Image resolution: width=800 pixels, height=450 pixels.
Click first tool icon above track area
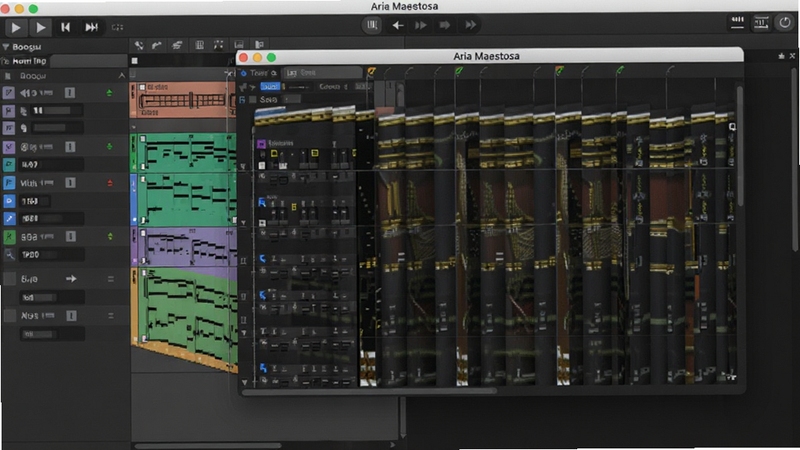tap(139, 45)
